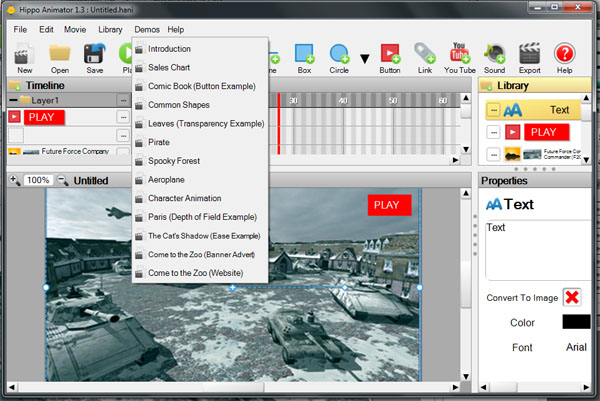Toggle the Convert To Image checkbox

572,298
